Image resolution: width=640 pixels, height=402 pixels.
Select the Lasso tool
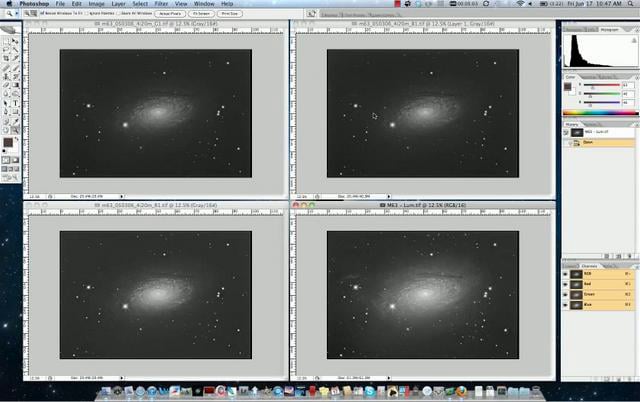6,50
